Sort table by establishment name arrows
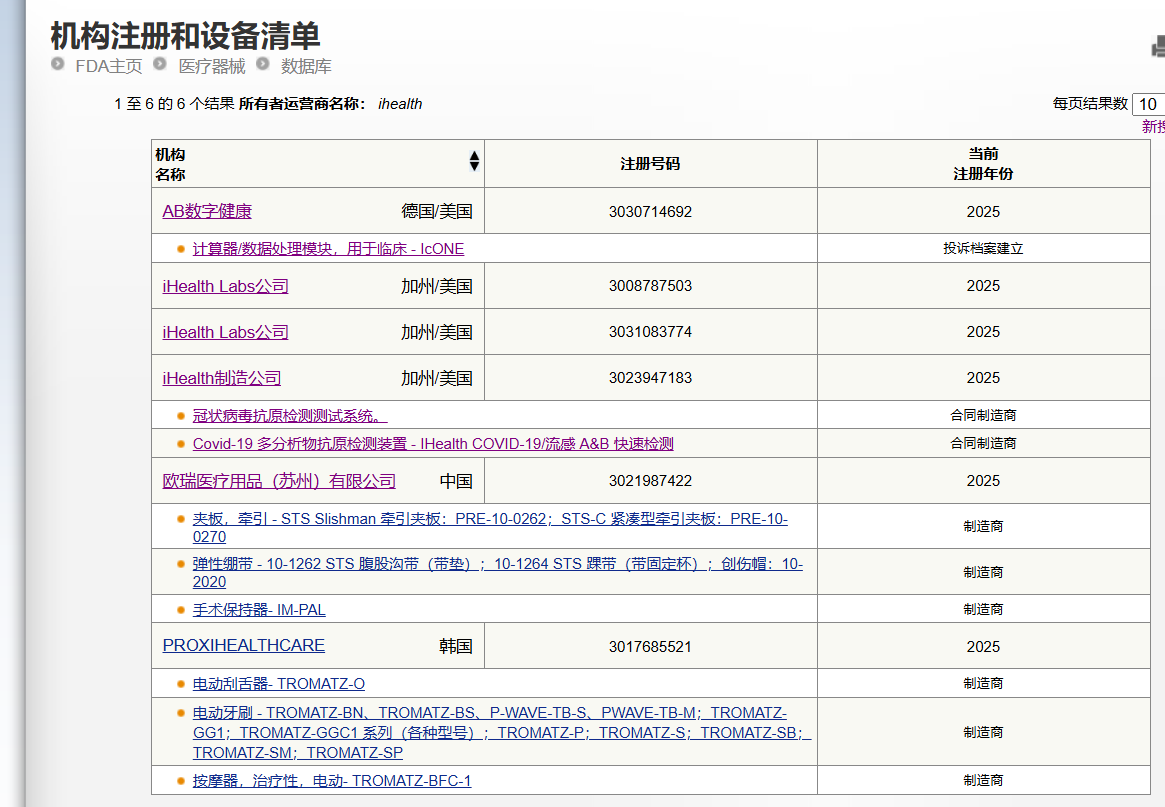The image size is (1165, 807). click(x=474, y=161)
